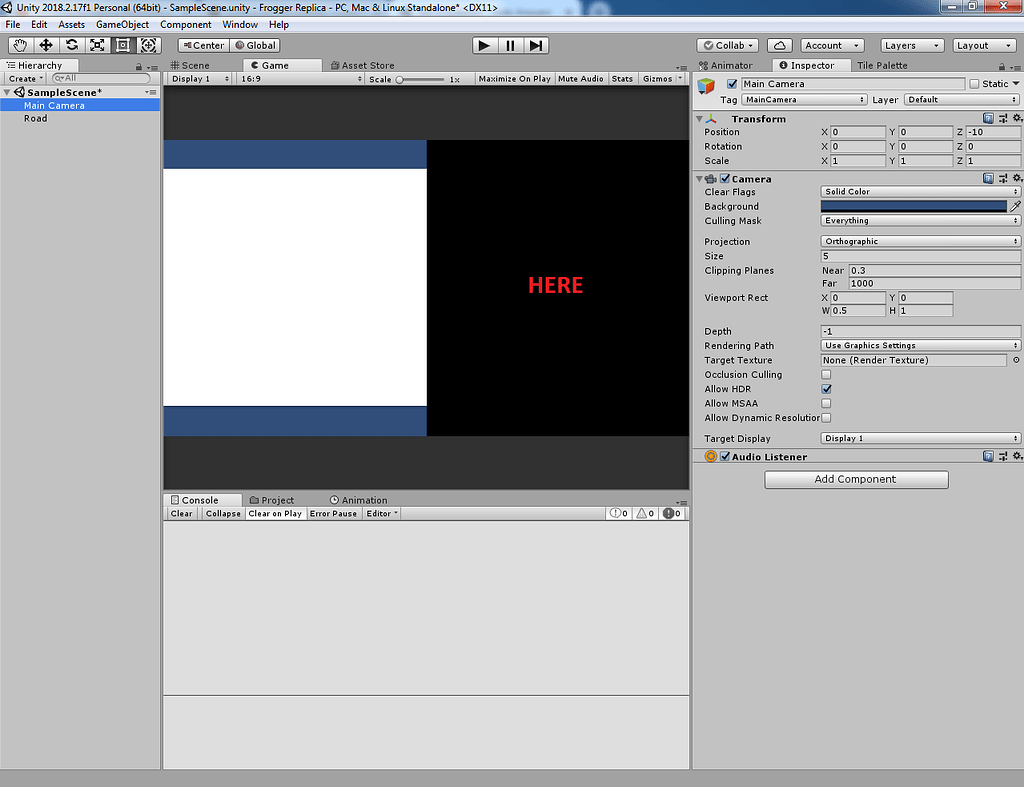Select the Road object in the Hierarchy

[x=35, y=118]
